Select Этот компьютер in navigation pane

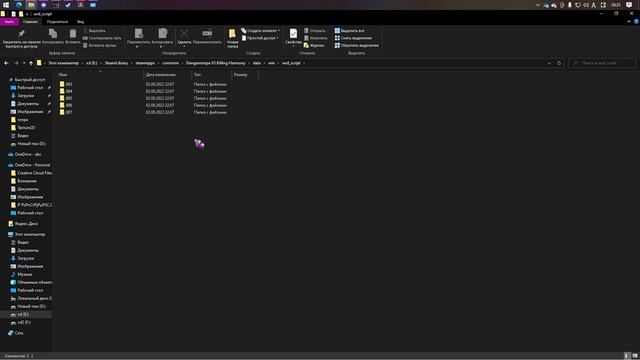point(27,235)
